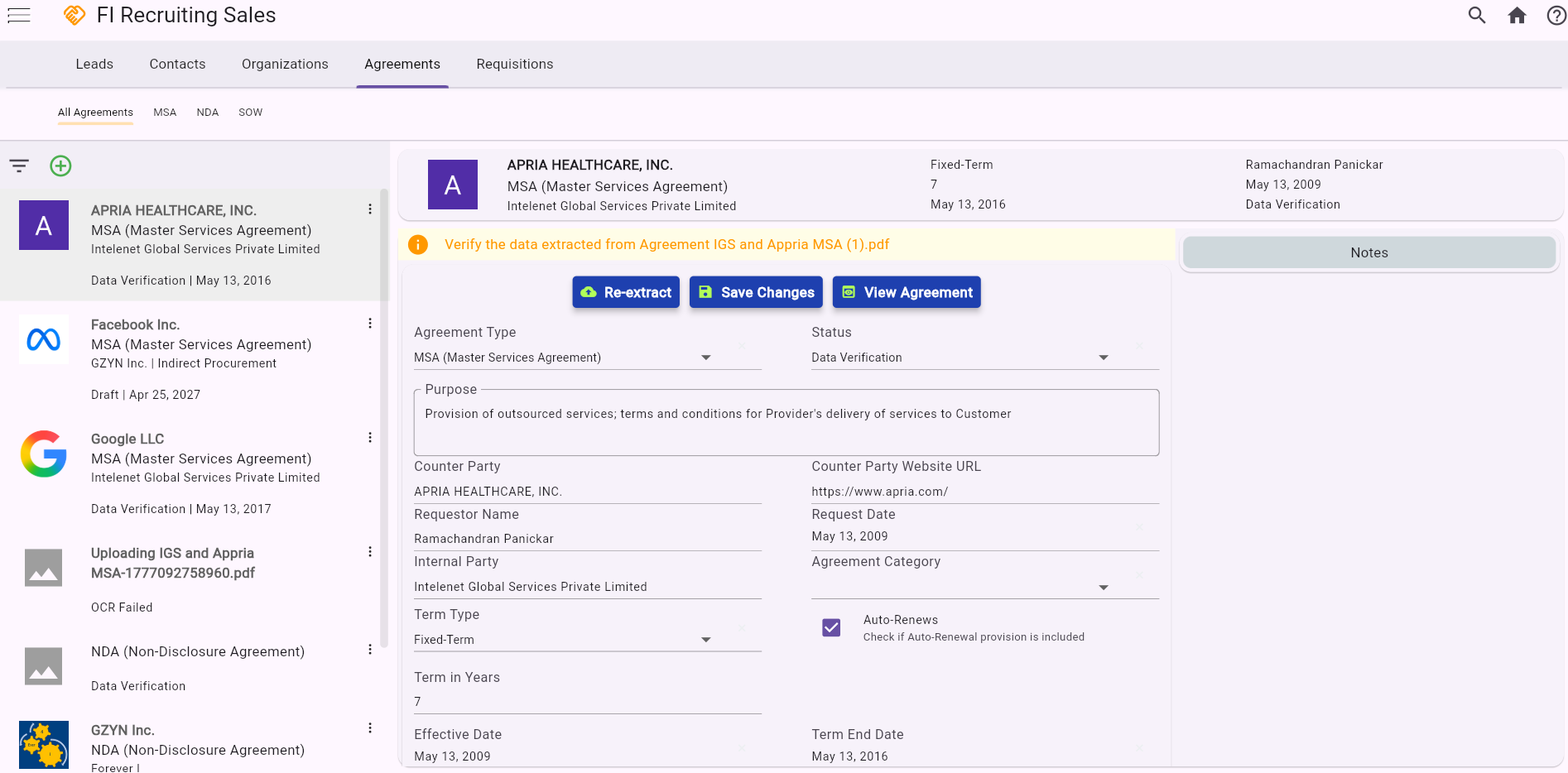This screenshot has width=1568, height=773.
Task: Edit the Counter Party Website URL field
Action: [x=985, y=492]
